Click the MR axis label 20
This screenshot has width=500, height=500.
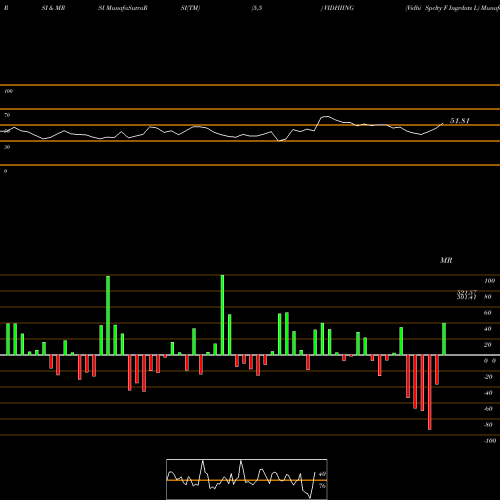click(x=488, y=345)
